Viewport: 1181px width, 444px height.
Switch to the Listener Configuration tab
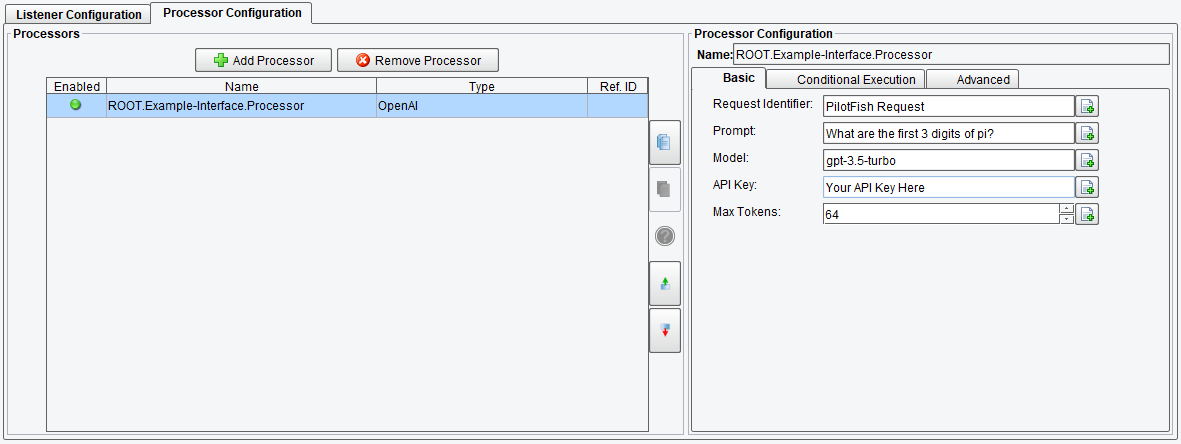78,14
